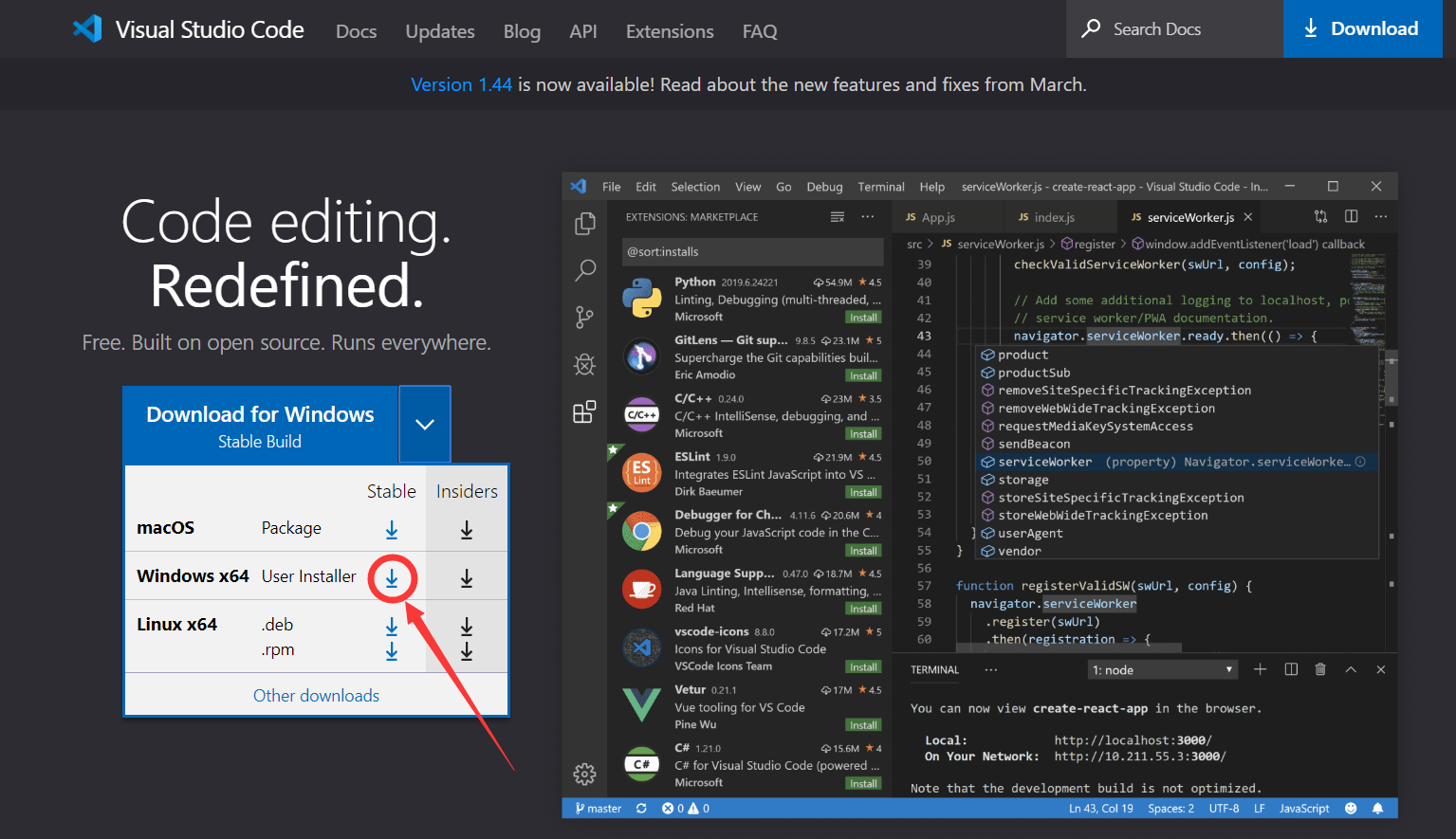Open Debug icon in activity bar
The width and height of the screenshot is (1456, 839).
pyautogui.click(x=585, y=364)
